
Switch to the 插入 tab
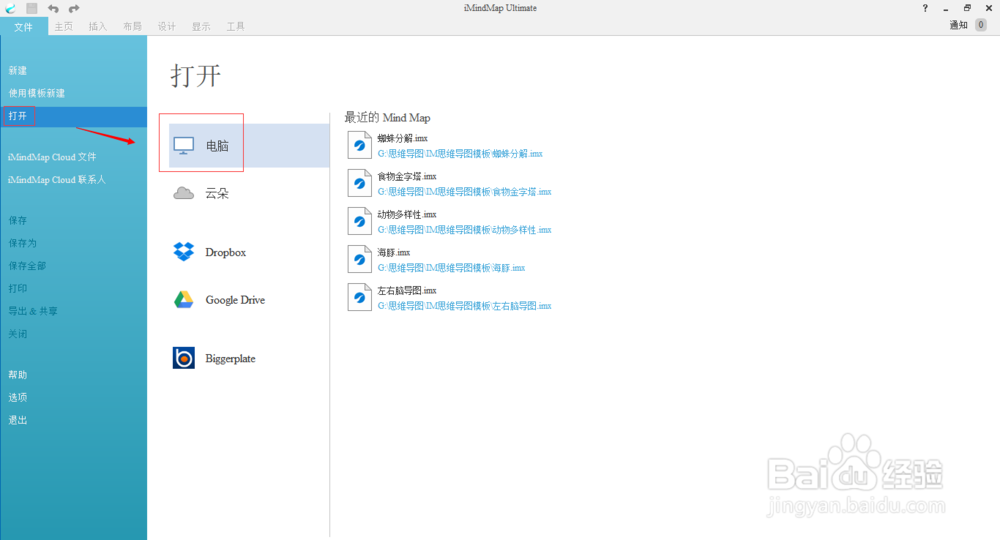[98, 27]
